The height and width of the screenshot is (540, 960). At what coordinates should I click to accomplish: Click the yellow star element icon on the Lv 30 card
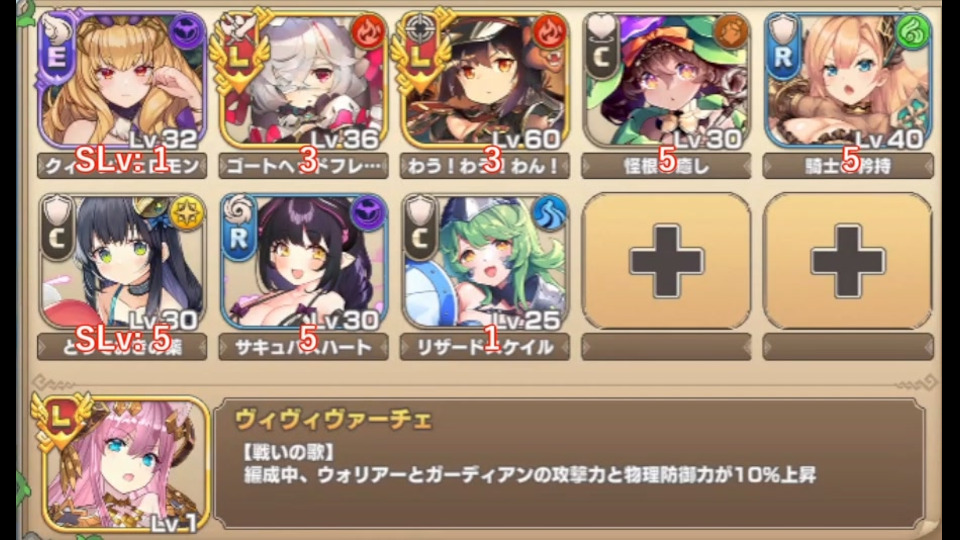[187, 214]
